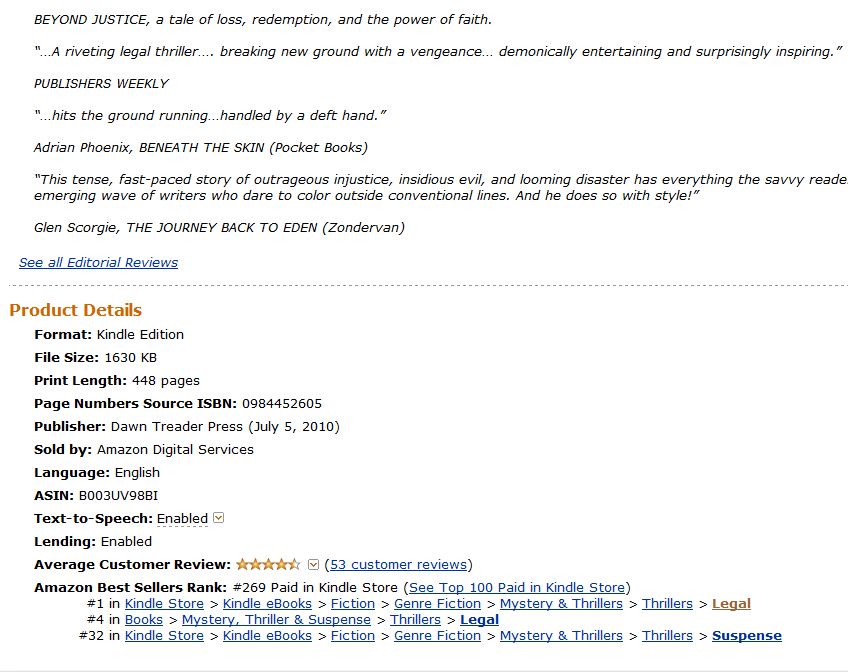Open the Books link in the #4 rank row
This screenshot has height=672, width=848.
tap(144, 620)
